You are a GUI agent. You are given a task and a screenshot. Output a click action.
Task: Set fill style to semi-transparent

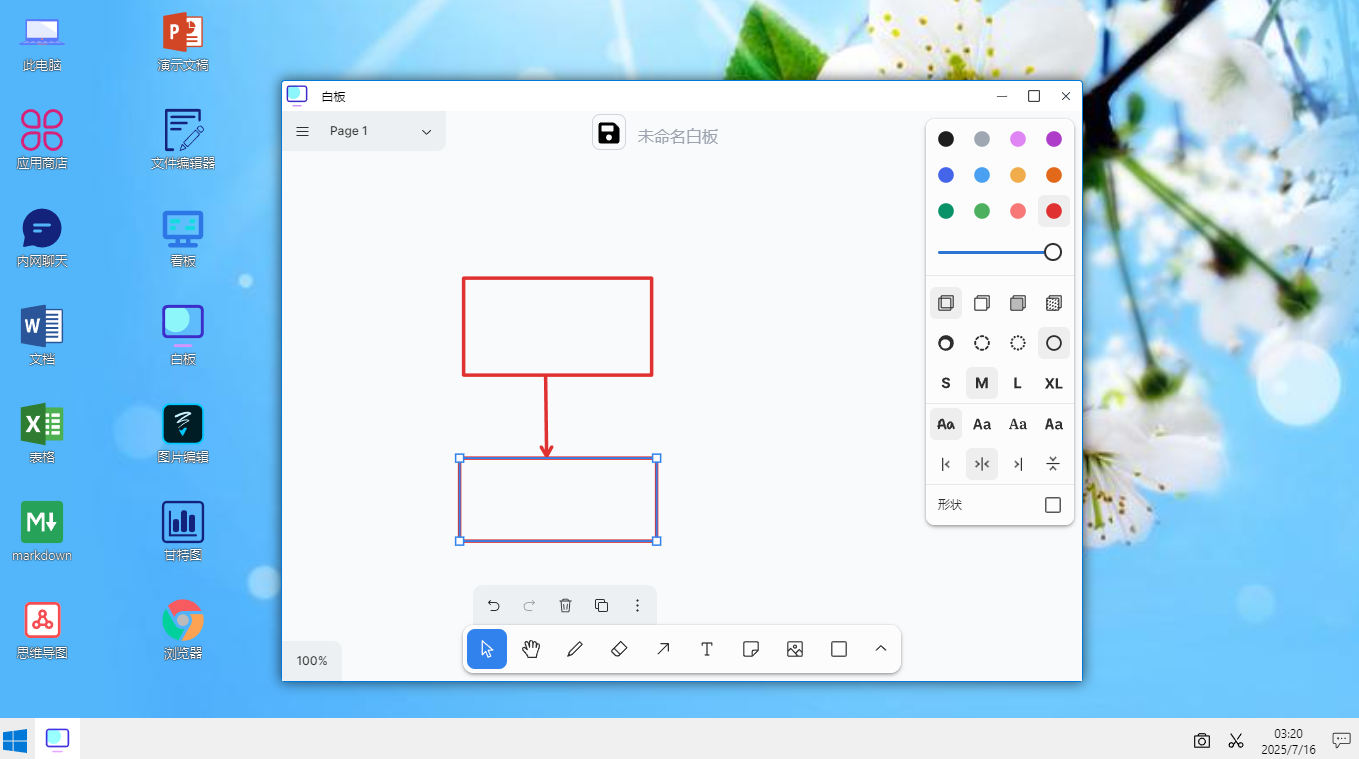coord(982,302)
